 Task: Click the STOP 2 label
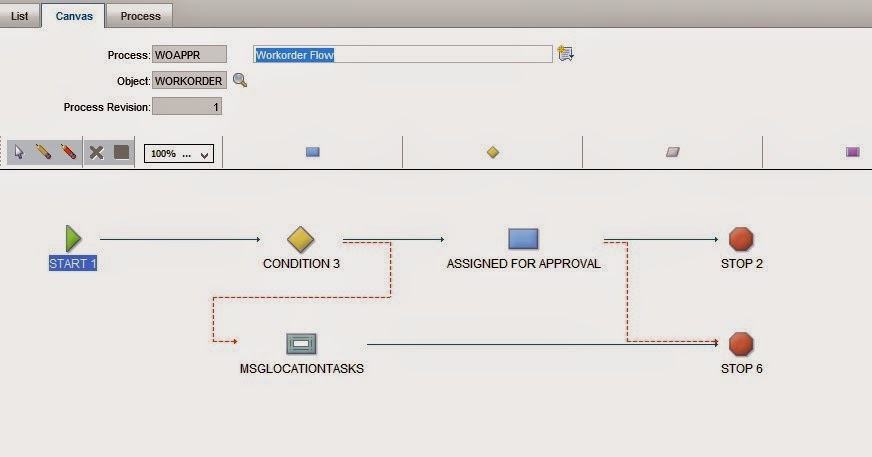(741, 264)
